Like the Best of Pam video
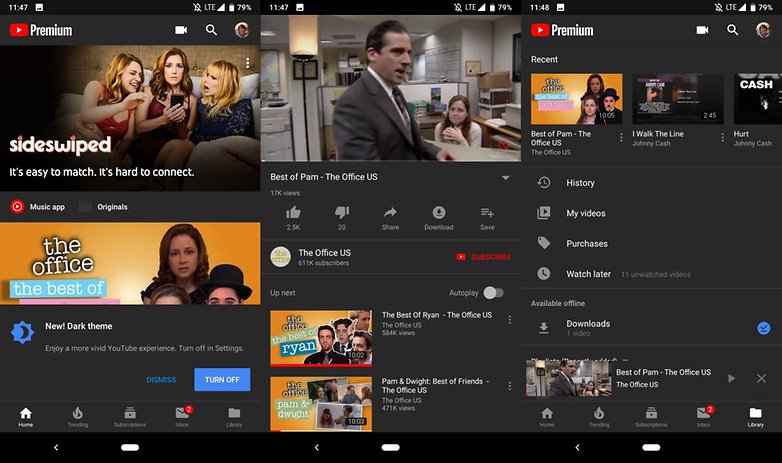 (x=293, y=218)
